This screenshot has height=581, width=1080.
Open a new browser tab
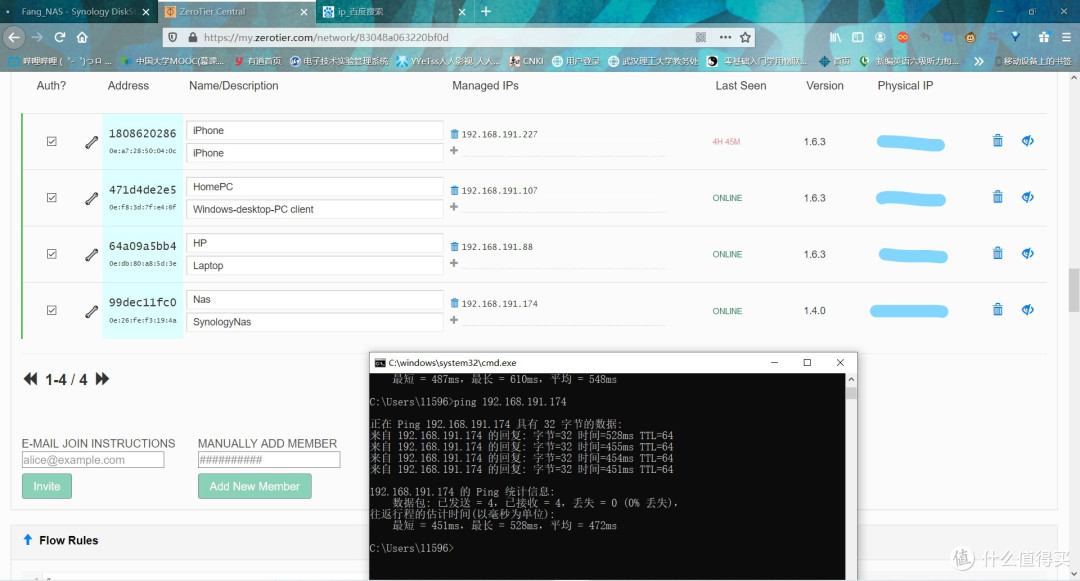click(486, 12)
